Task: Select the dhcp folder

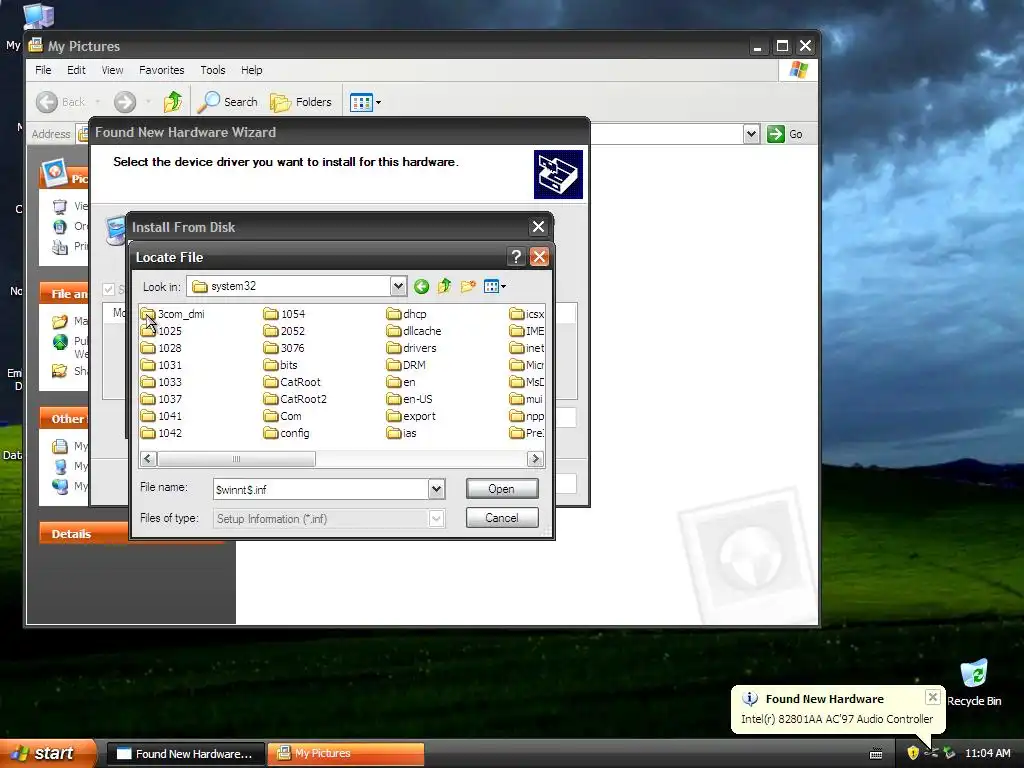Action: click(407, 314)
